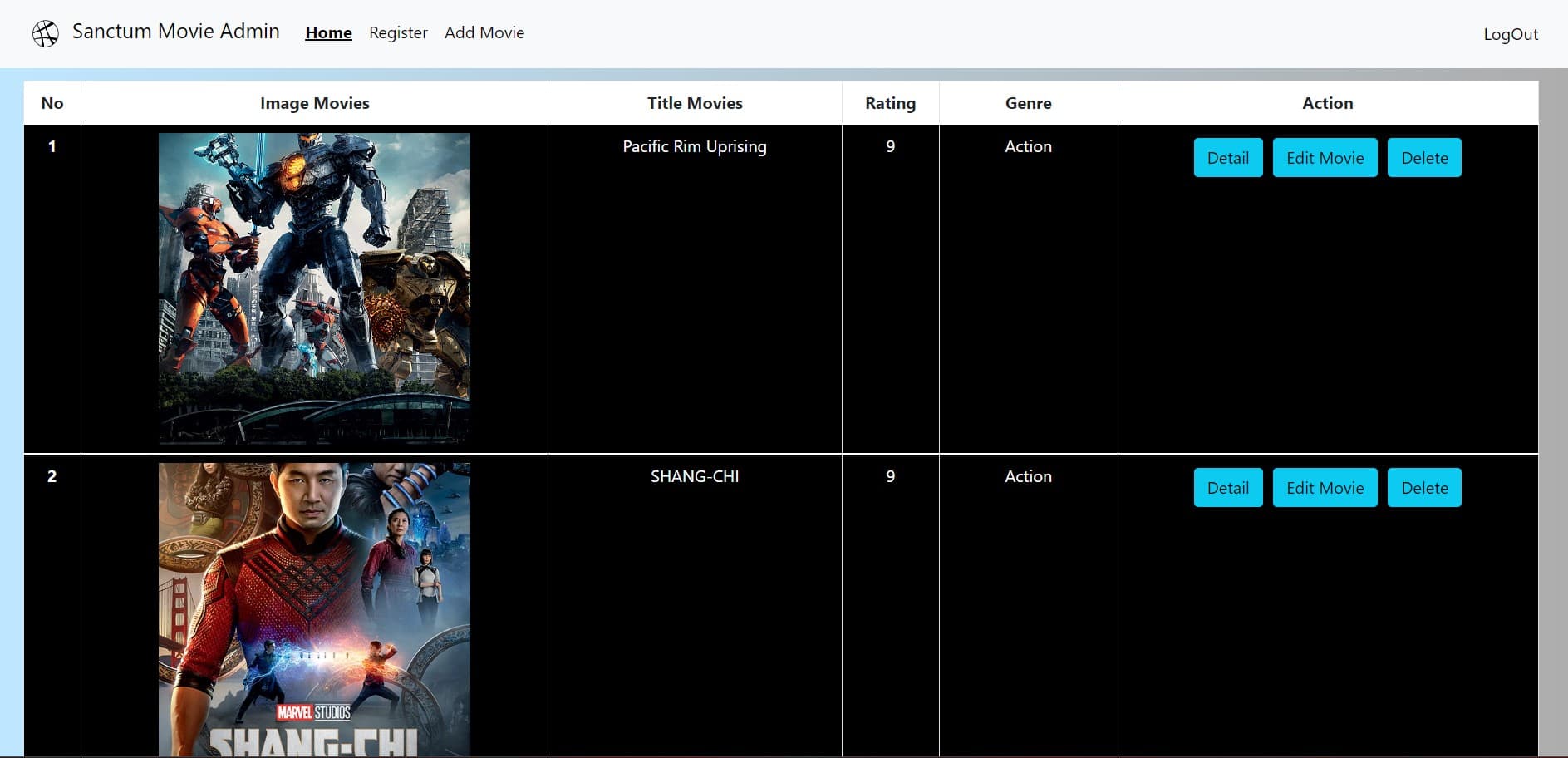Open the Sanctum Movie Admin brand link

pyautogui.click(x=175, y=32)
